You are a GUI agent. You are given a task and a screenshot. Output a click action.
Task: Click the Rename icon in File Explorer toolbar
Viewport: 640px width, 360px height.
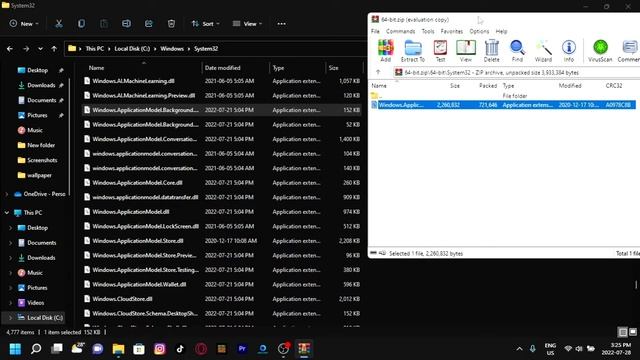pyautogui.click(x=126, y=24)
